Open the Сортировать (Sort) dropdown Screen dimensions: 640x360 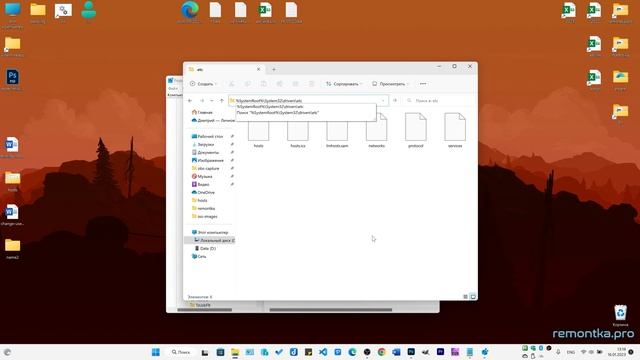click(x=344, y=84)
